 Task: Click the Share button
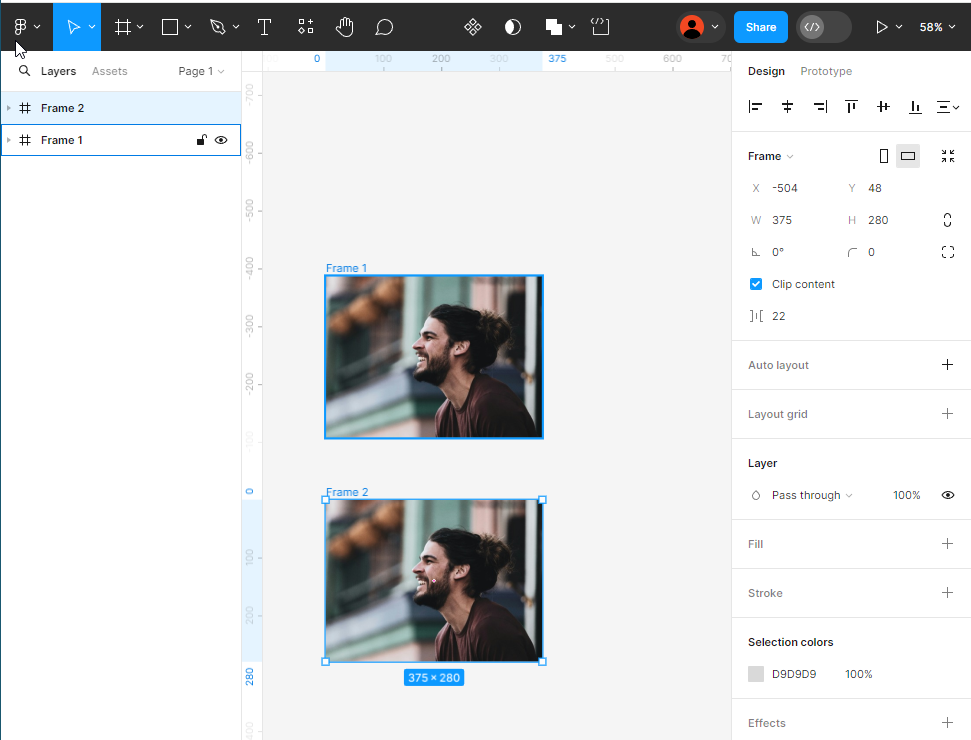(x=760, y=27)
